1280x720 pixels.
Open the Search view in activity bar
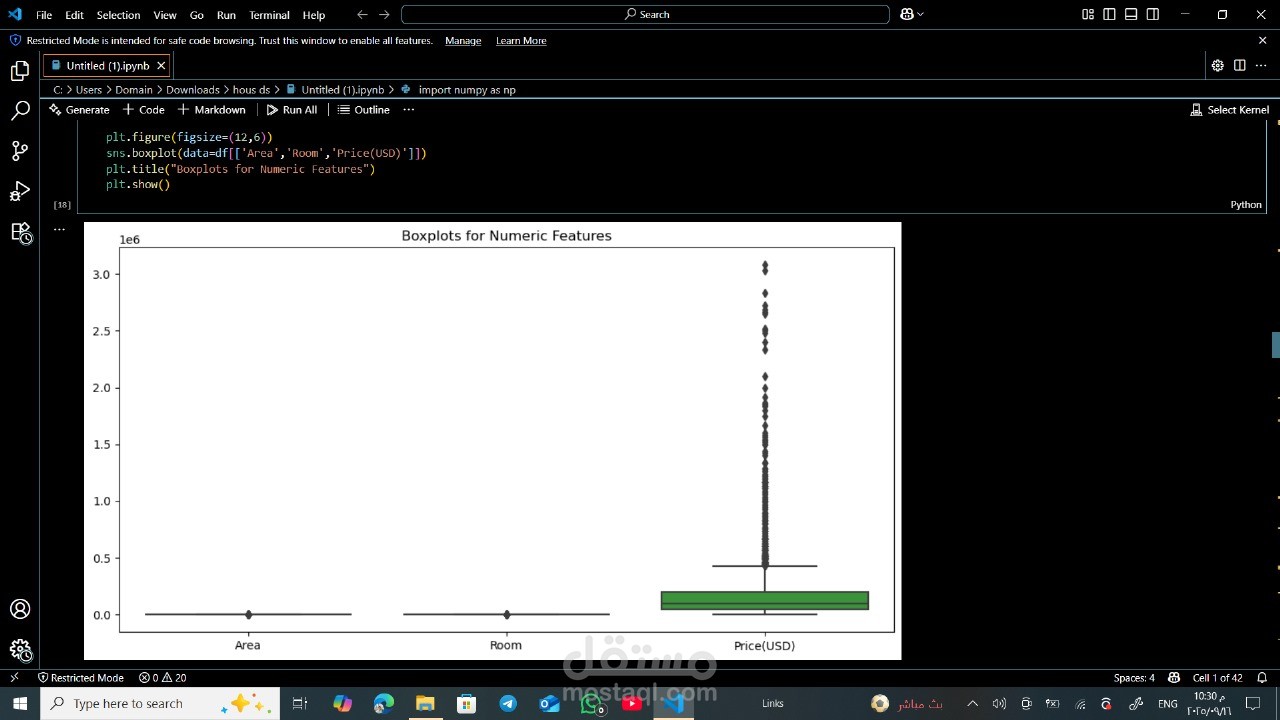(20, 111)
